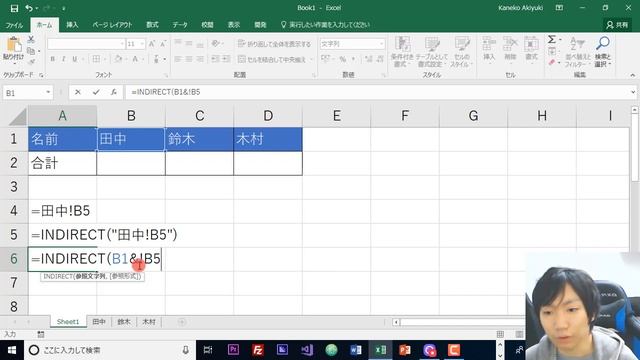640x360 pixels.
Task: Toggle Align Left horizontal alignment
Action: (x=178, y=59)
